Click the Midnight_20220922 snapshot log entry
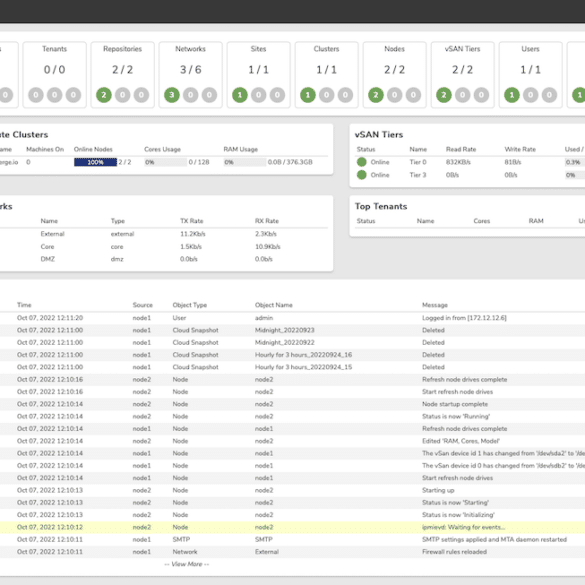Viewport: 585px width, 585px height. [285, 342]
